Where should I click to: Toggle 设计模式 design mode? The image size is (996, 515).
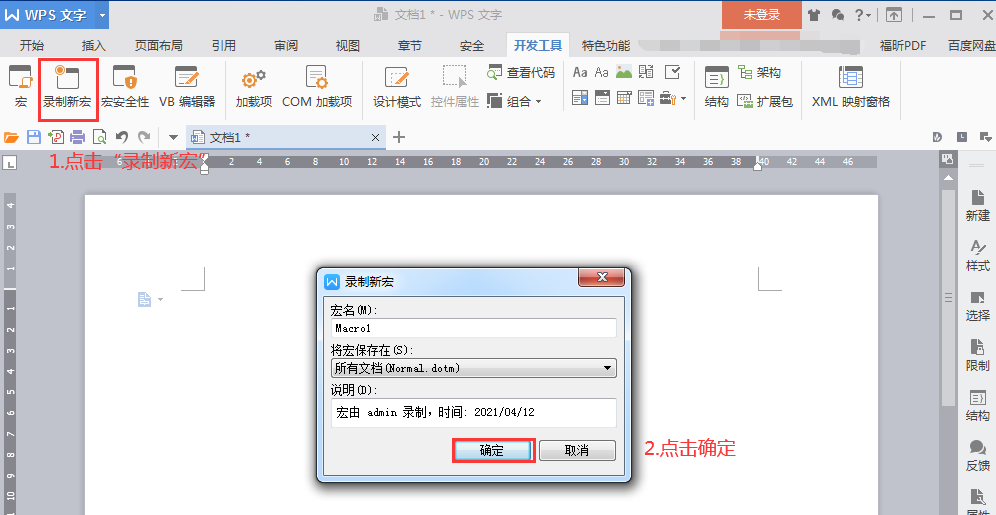pos(397,87)
